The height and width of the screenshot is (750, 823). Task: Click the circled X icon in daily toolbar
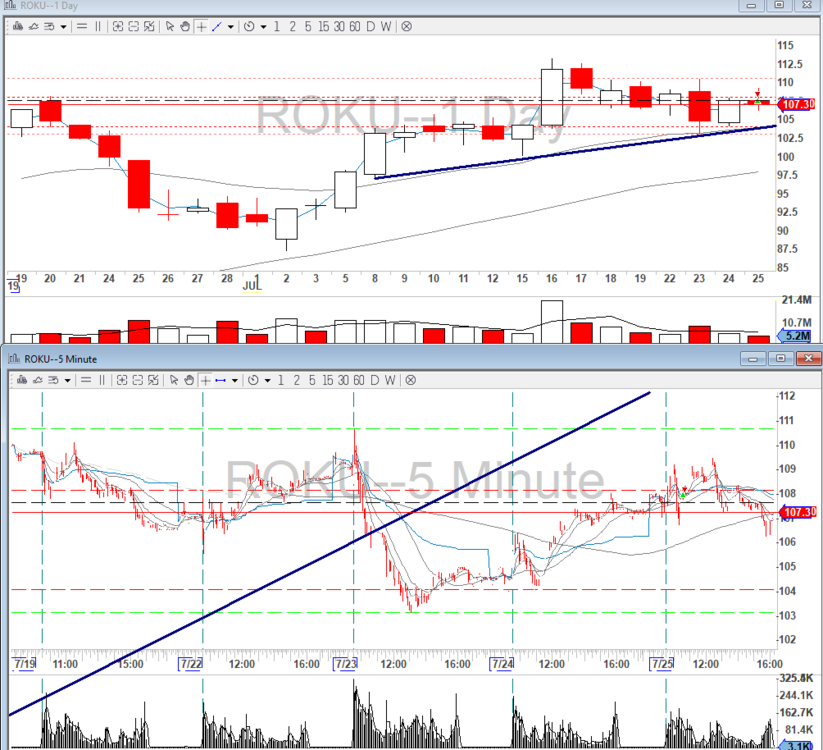point(408,26)
